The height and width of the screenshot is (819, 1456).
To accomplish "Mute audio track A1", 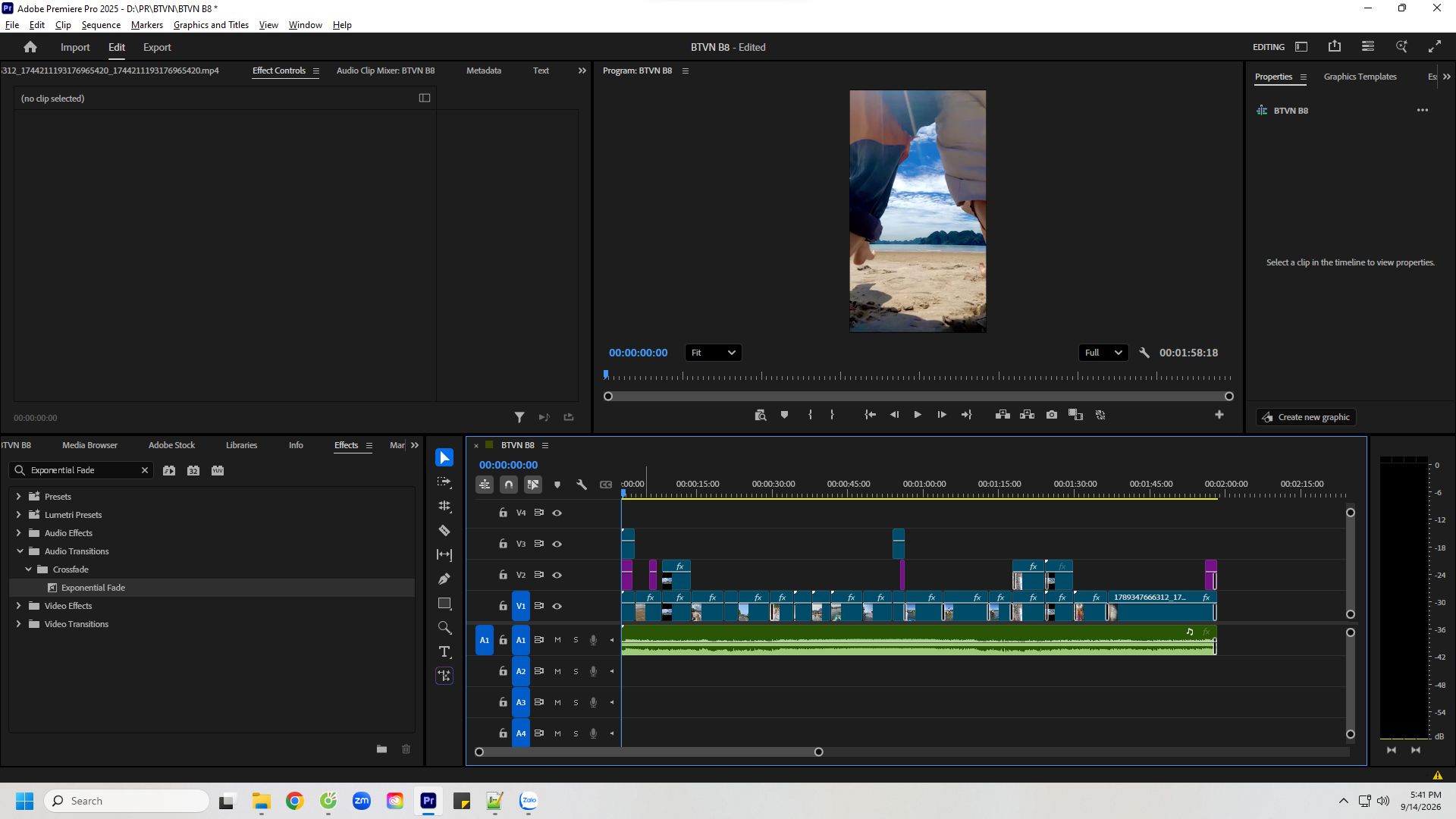I will coord(557,640).
